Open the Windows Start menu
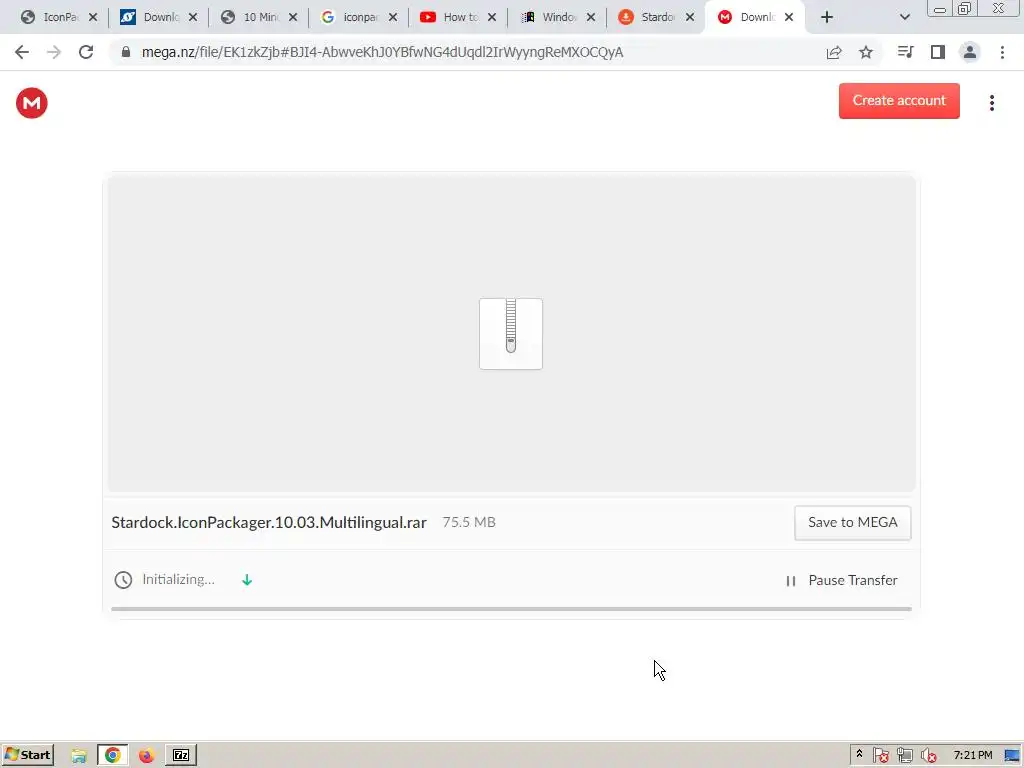 click(x=27, y=755)
